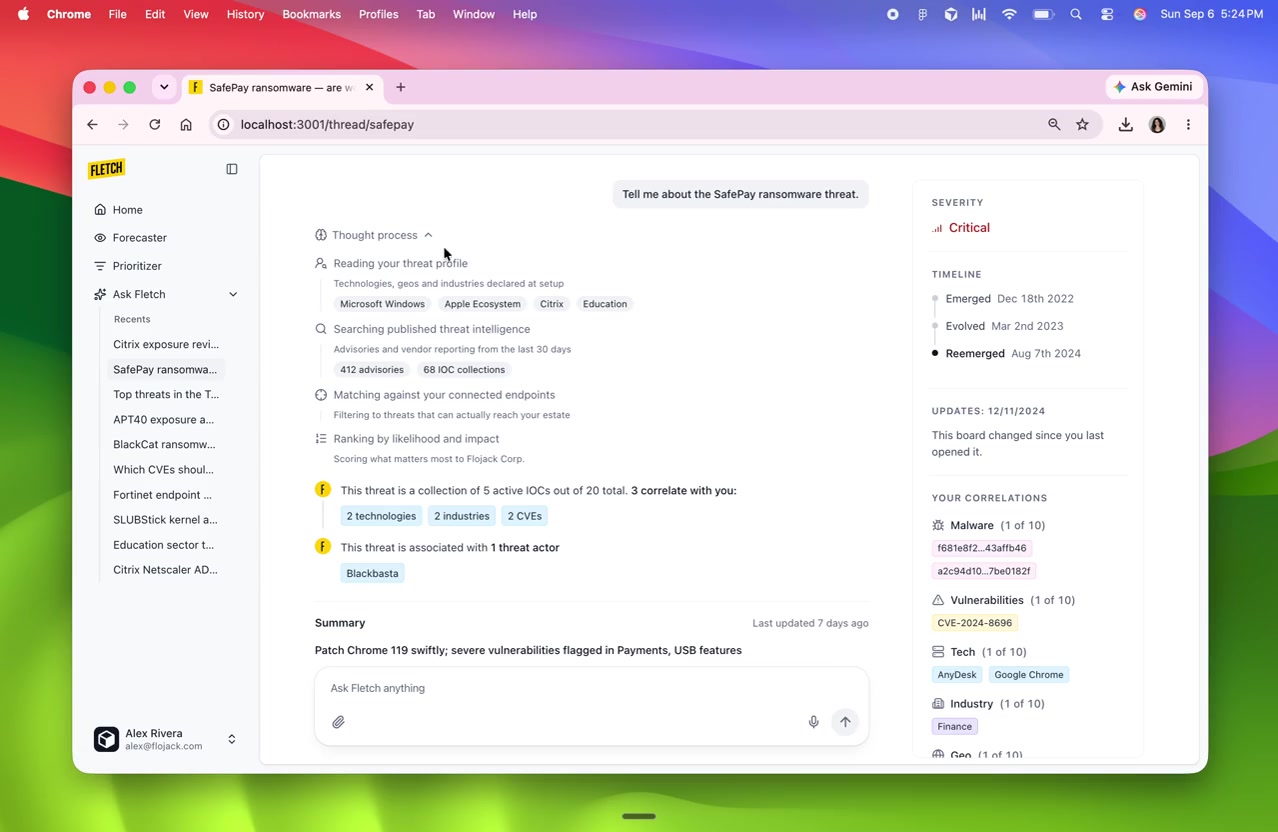
Task: Select the 2 technologies correlation chip
Action: coord(381,516)
